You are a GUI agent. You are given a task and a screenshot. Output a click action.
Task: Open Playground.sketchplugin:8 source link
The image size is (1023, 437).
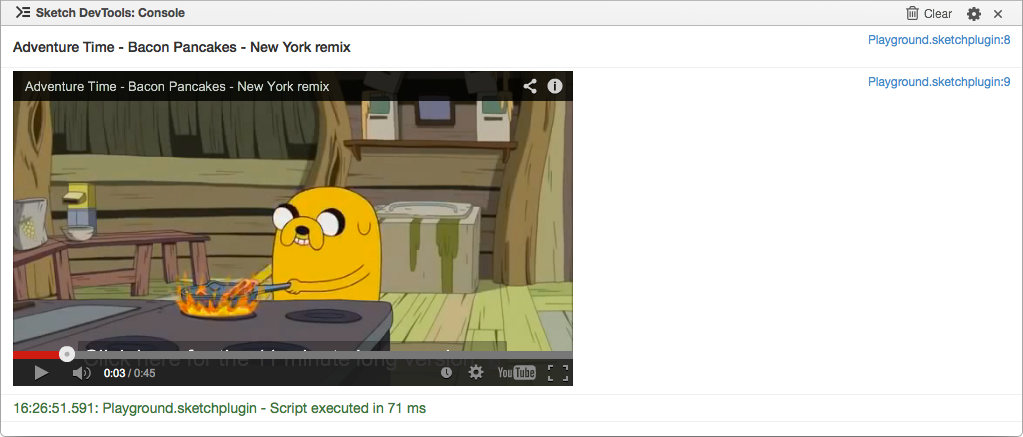click(939, 40)
